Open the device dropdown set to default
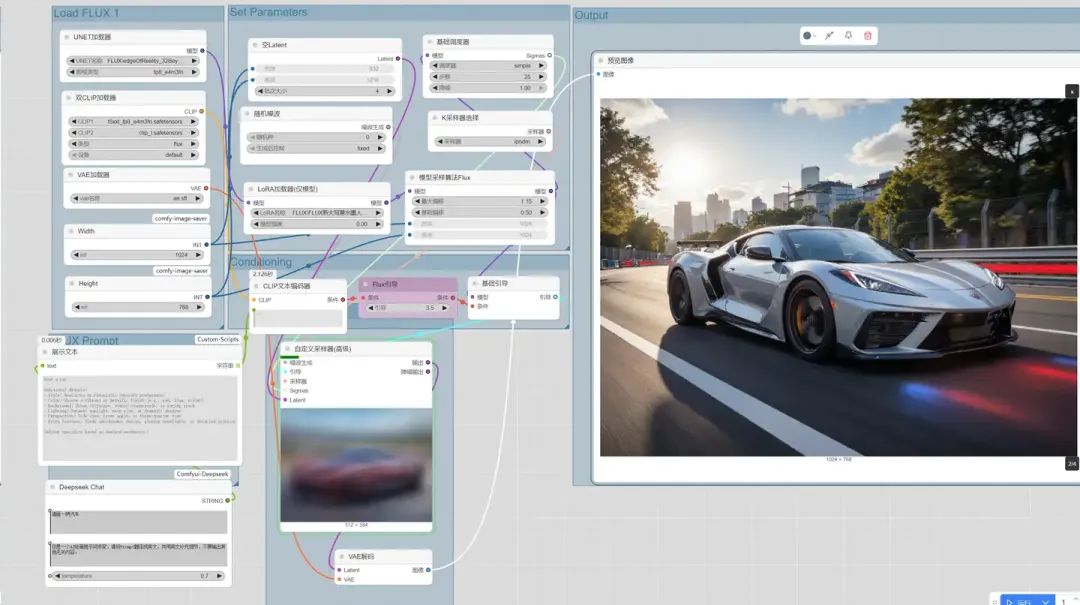This screenshot has width=1080, height=605. pos(134,155)
